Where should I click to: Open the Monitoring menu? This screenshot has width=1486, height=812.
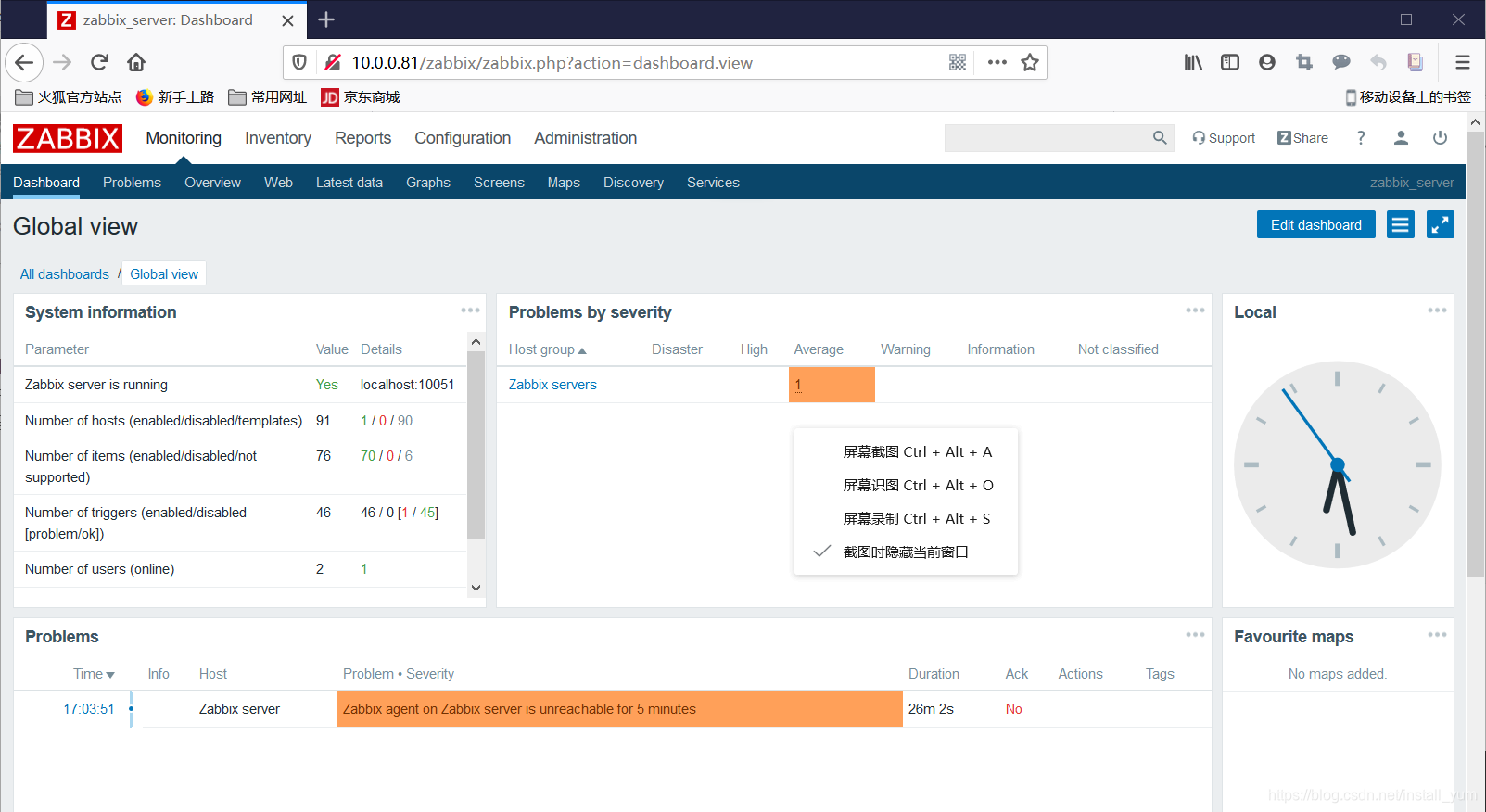click(x=184, y=138)
